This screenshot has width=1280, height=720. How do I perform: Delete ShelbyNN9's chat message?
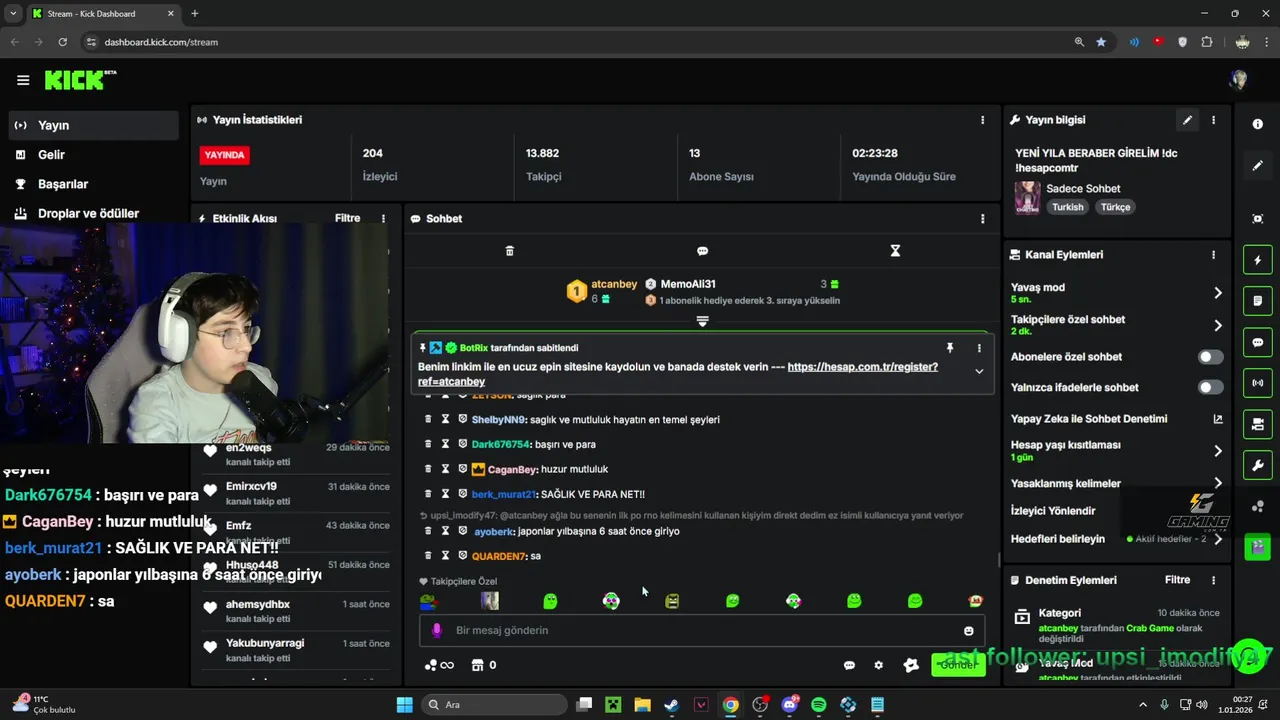tap(428, 419)
